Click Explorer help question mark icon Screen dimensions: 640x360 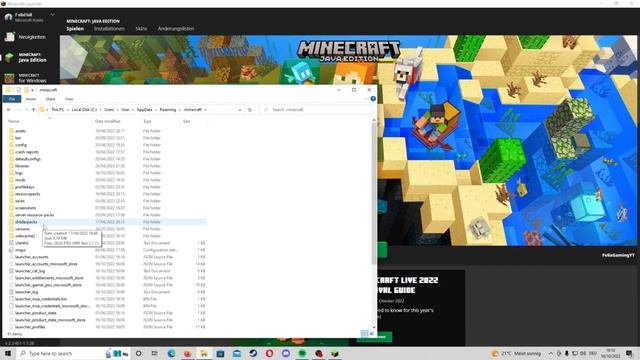click(x=373, y=99)
